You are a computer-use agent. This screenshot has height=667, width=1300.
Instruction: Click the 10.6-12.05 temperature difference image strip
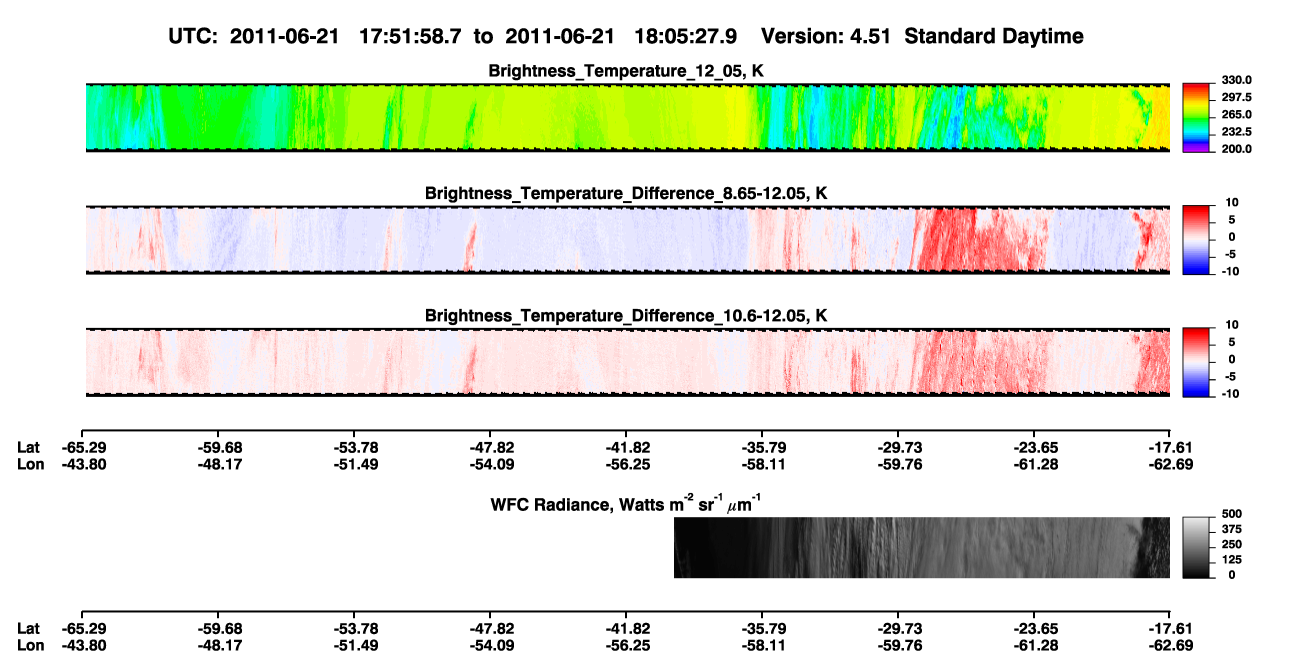pos(627,362)
